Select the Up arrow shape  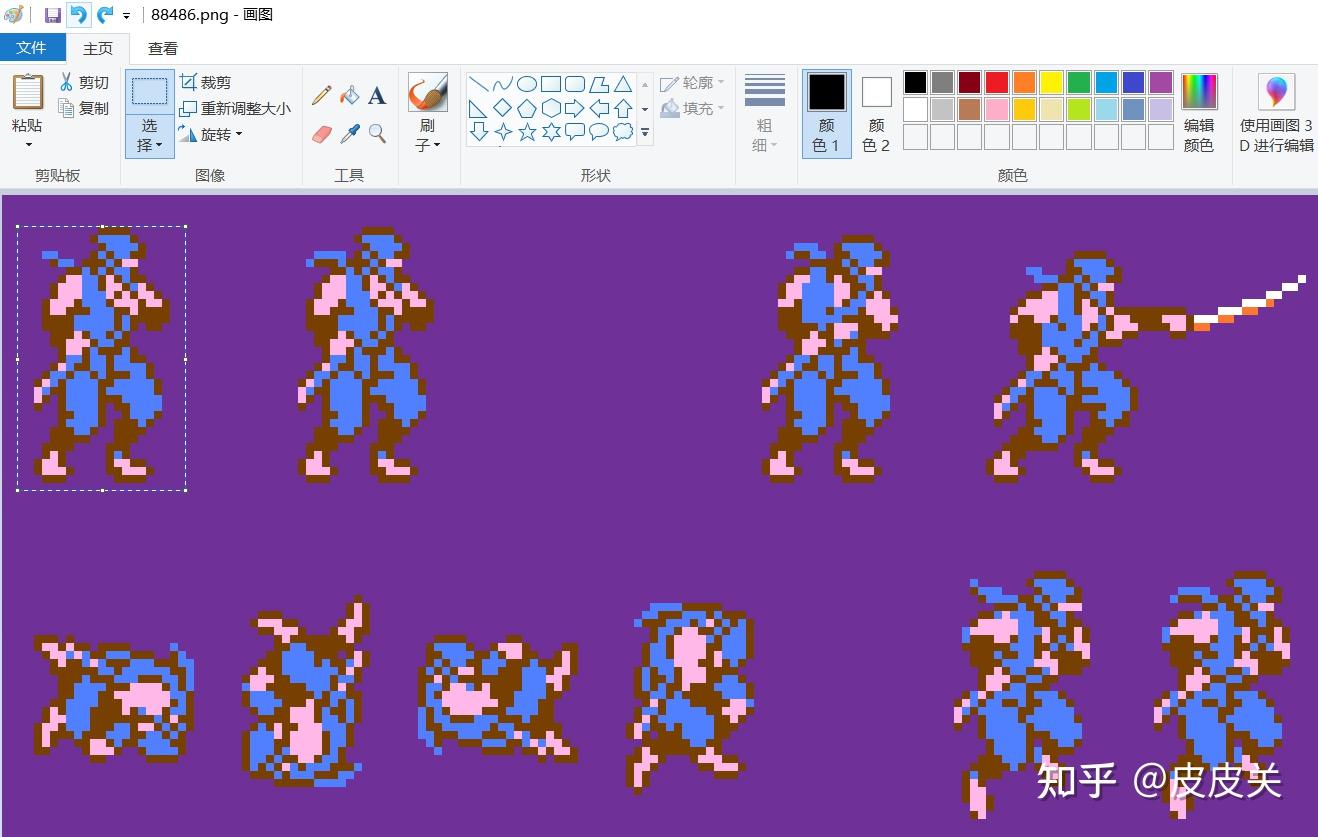click(623, 108)
